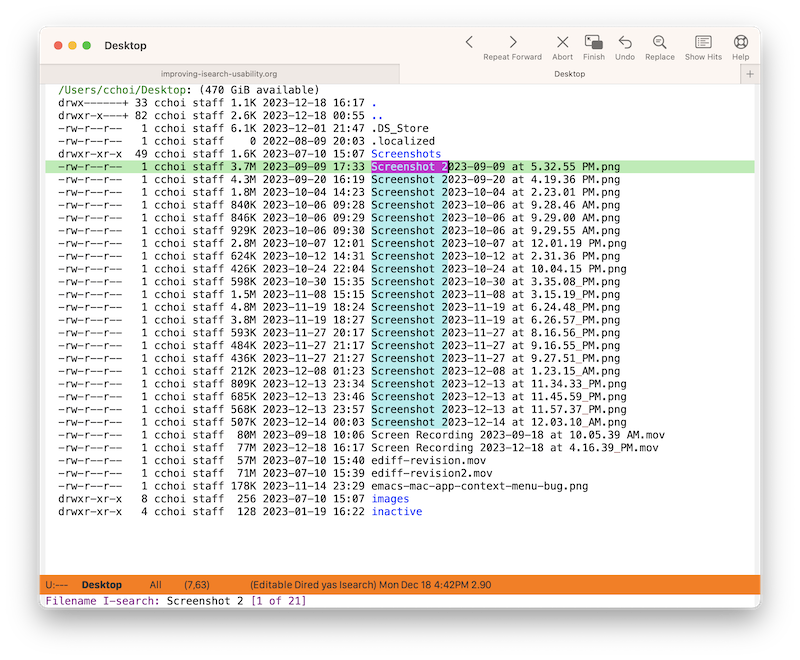This screenshot has height=660, width=800.
Task: Select the .DS_Store file row
Action: pyautogui.click(x=399, y=129)
